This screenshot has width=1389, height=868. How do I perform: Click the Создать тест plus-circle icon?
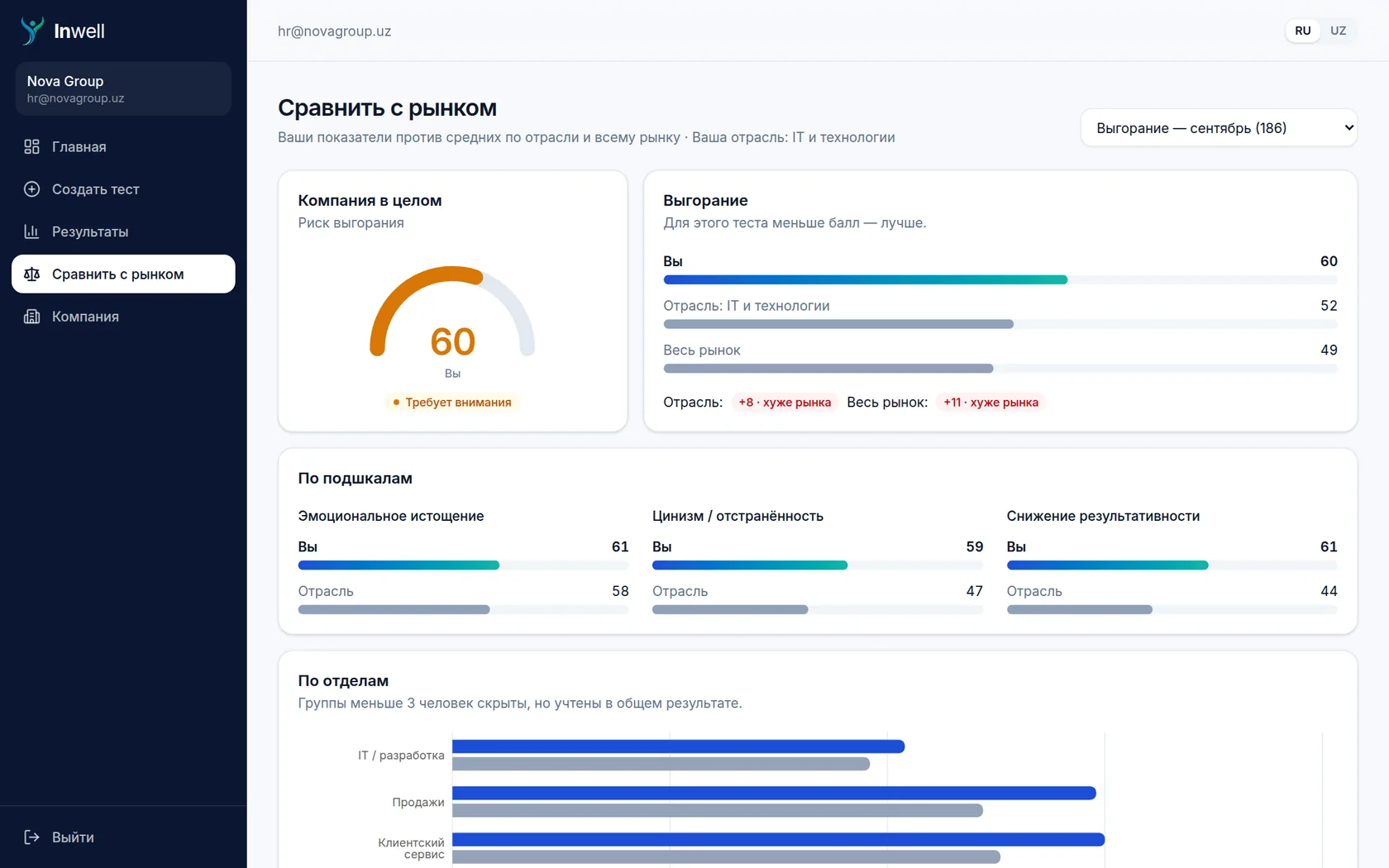coord(31,189)
